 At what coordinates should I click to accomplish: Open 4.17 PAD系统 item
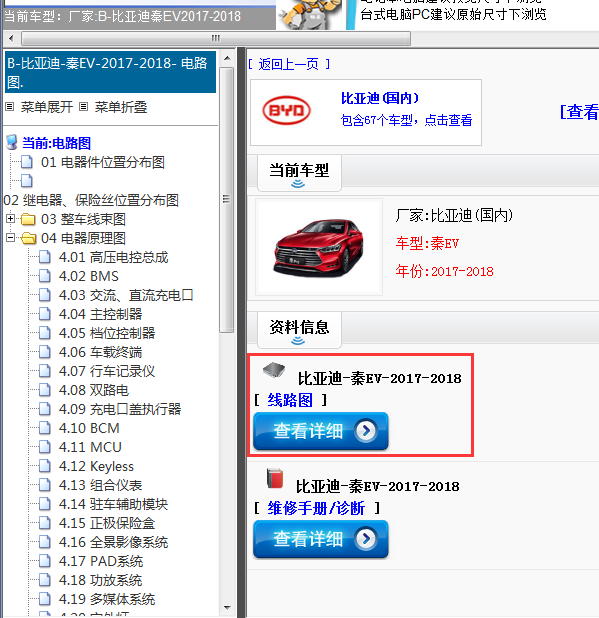[x=101, y=561]
